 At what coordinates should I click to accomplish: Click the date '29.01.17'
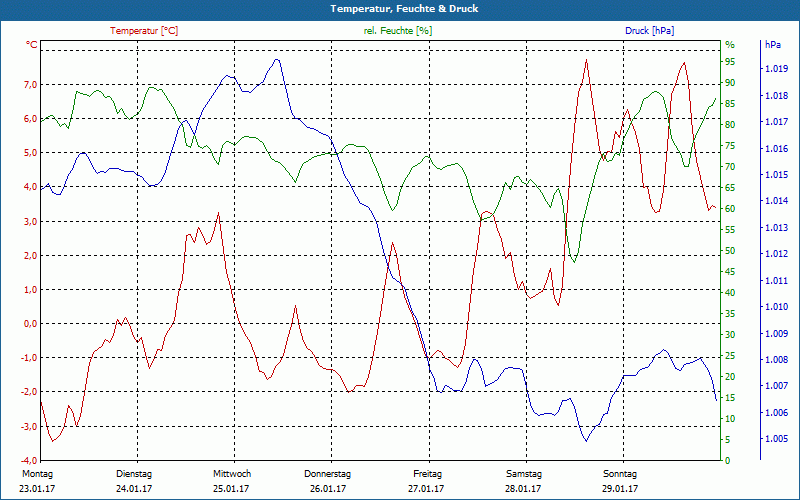pos(619,489)
